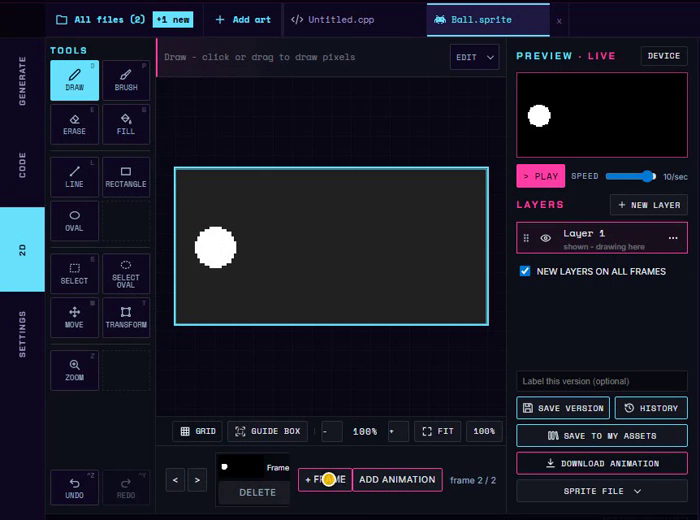
Task: Adjust the playback speed slider
Action: point(630,176)
